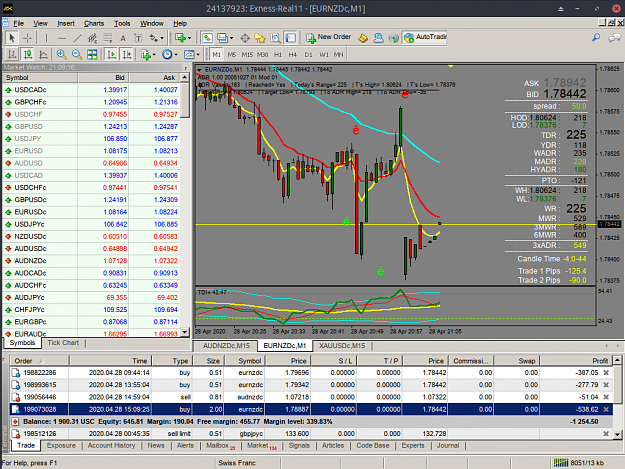Image resolution: width=625 pixels, height=469 pixels.
Task: Sort Market Watch by Symbol header
Action: pyautogui.click(x=40, y=78)
